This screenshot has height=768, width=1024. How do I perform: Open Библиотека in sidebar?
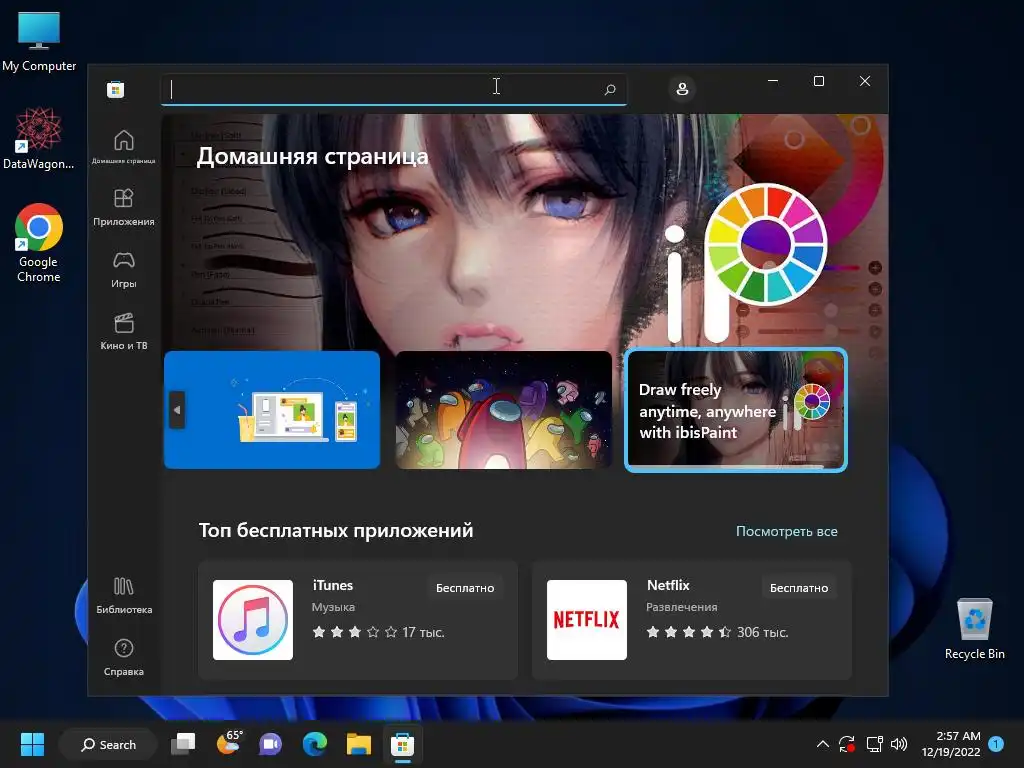(123, 595)
